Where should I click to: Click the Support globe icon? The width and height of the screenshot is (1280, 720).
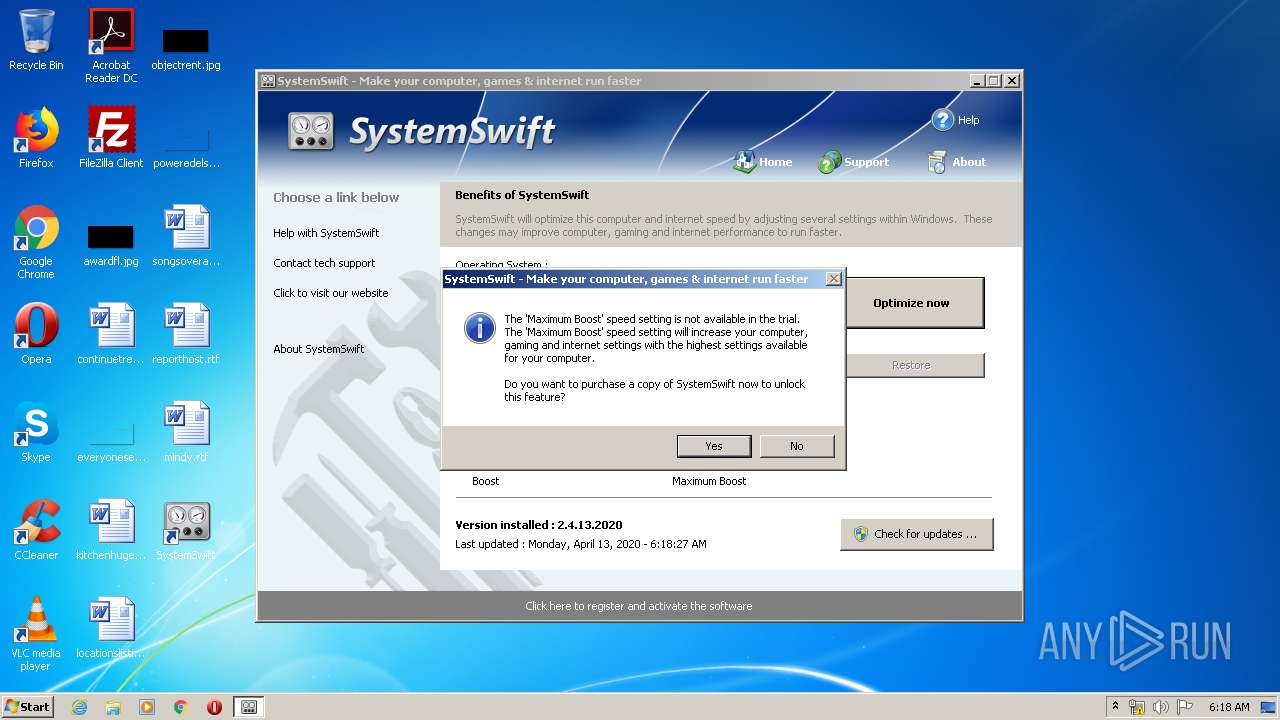829,162
